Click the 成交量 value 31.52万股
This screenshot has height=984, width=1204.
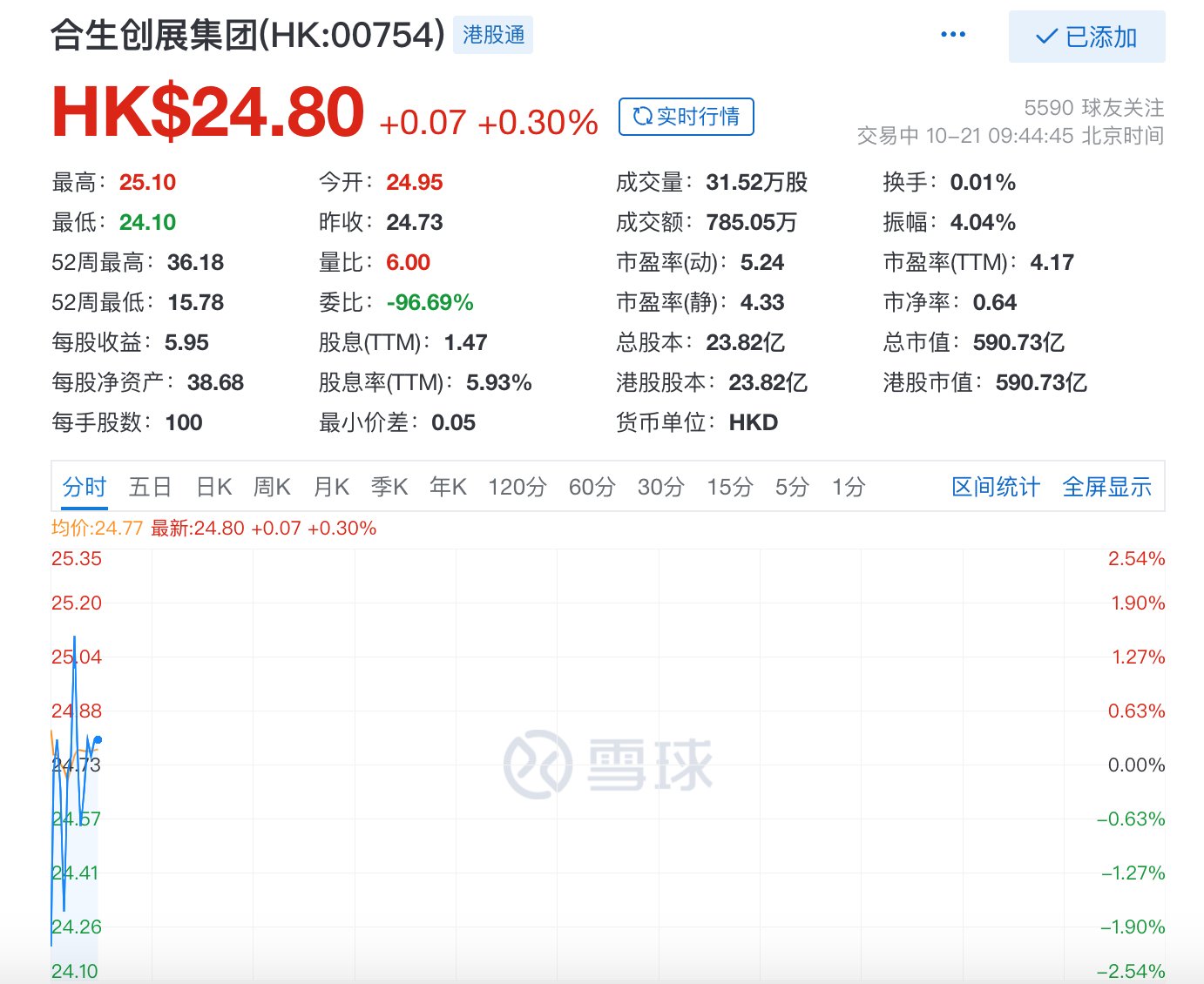coord(757,182)
